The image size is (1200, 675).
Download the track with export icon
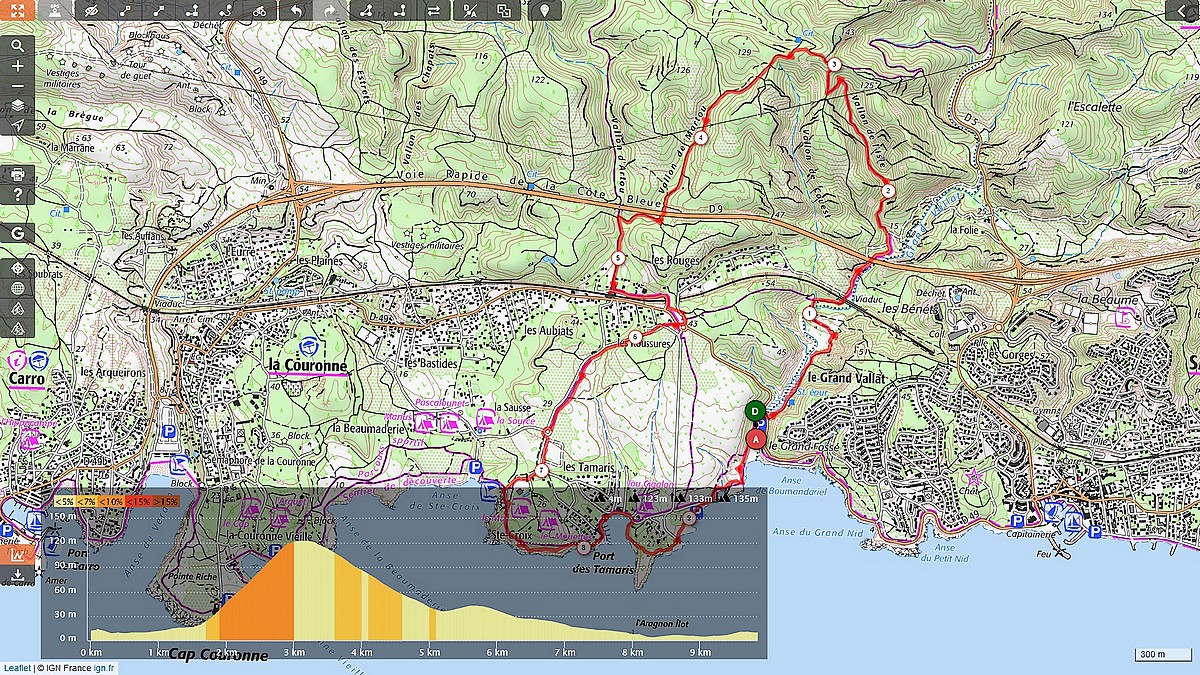[17, 575]
